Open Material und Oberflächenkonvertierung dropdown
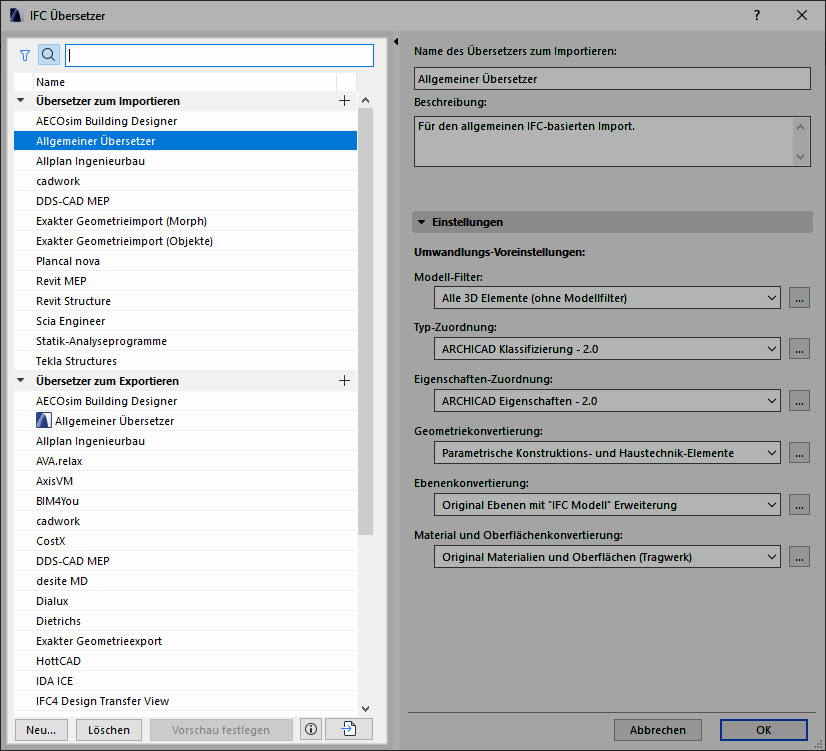This screenshot has height=751, width=826. pyautogui.click(x=607, y=557)
